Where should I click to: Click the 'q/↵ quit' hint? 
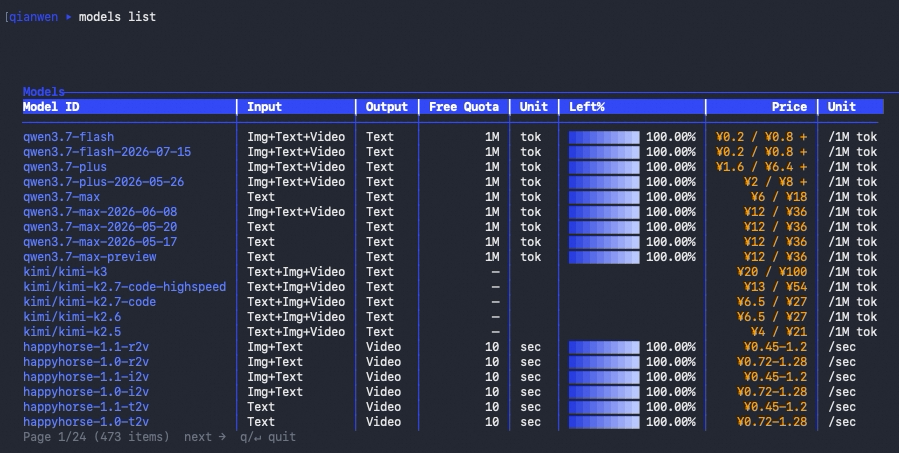(x=268, y=437)
